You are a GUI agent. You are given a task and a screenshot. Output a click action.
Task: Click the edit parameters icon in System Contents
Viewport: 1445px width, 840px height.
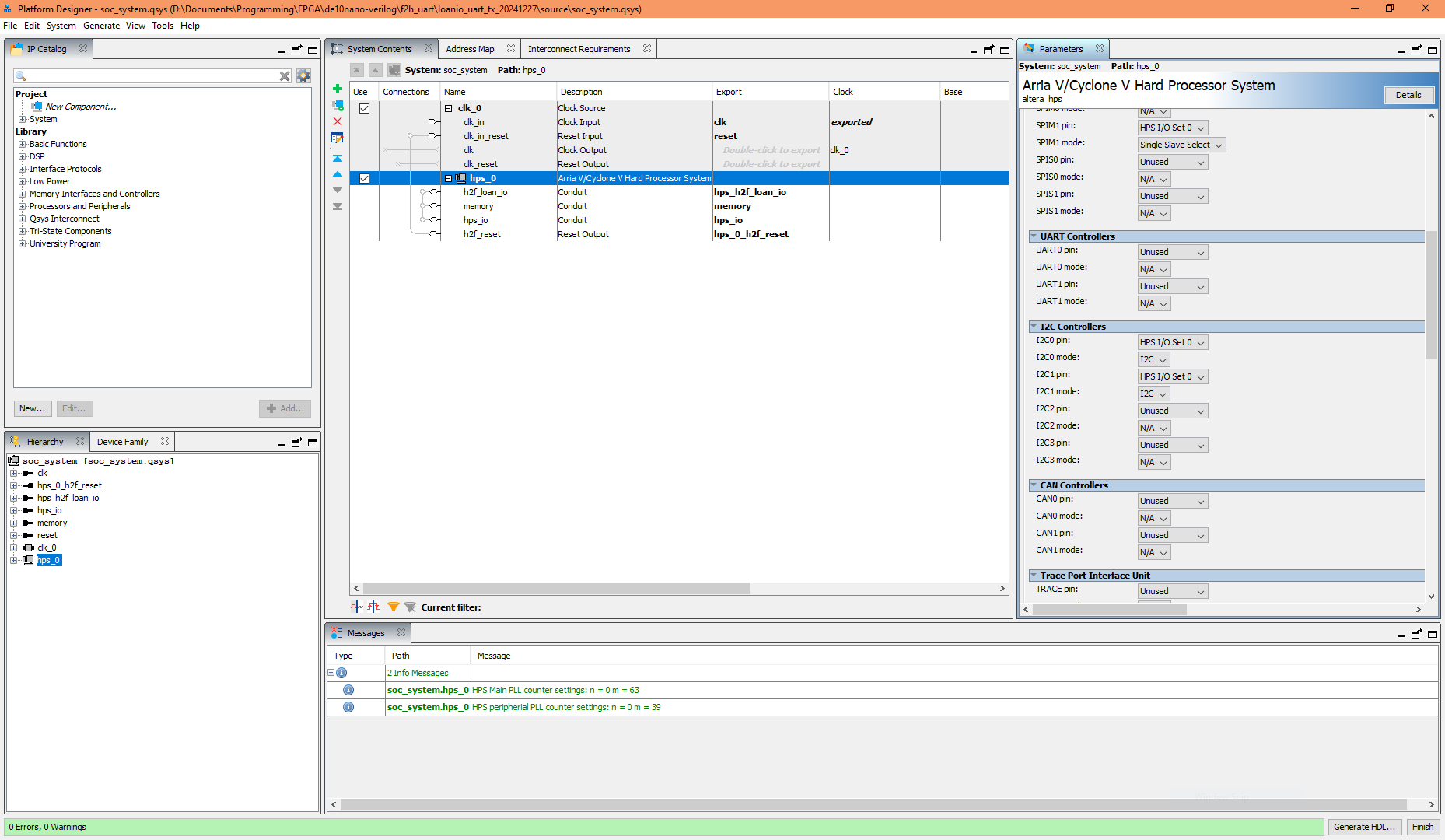(338, 138)
